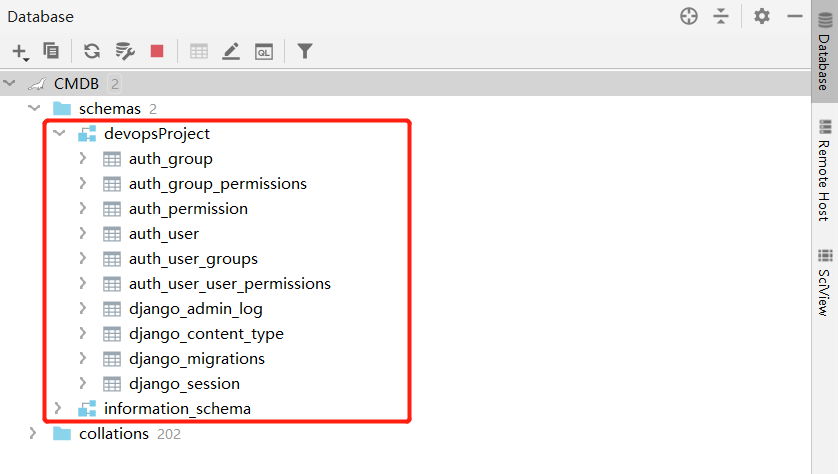Click the Edit Source pencil icon
The image size is (838, 474).
pos(231,51)
